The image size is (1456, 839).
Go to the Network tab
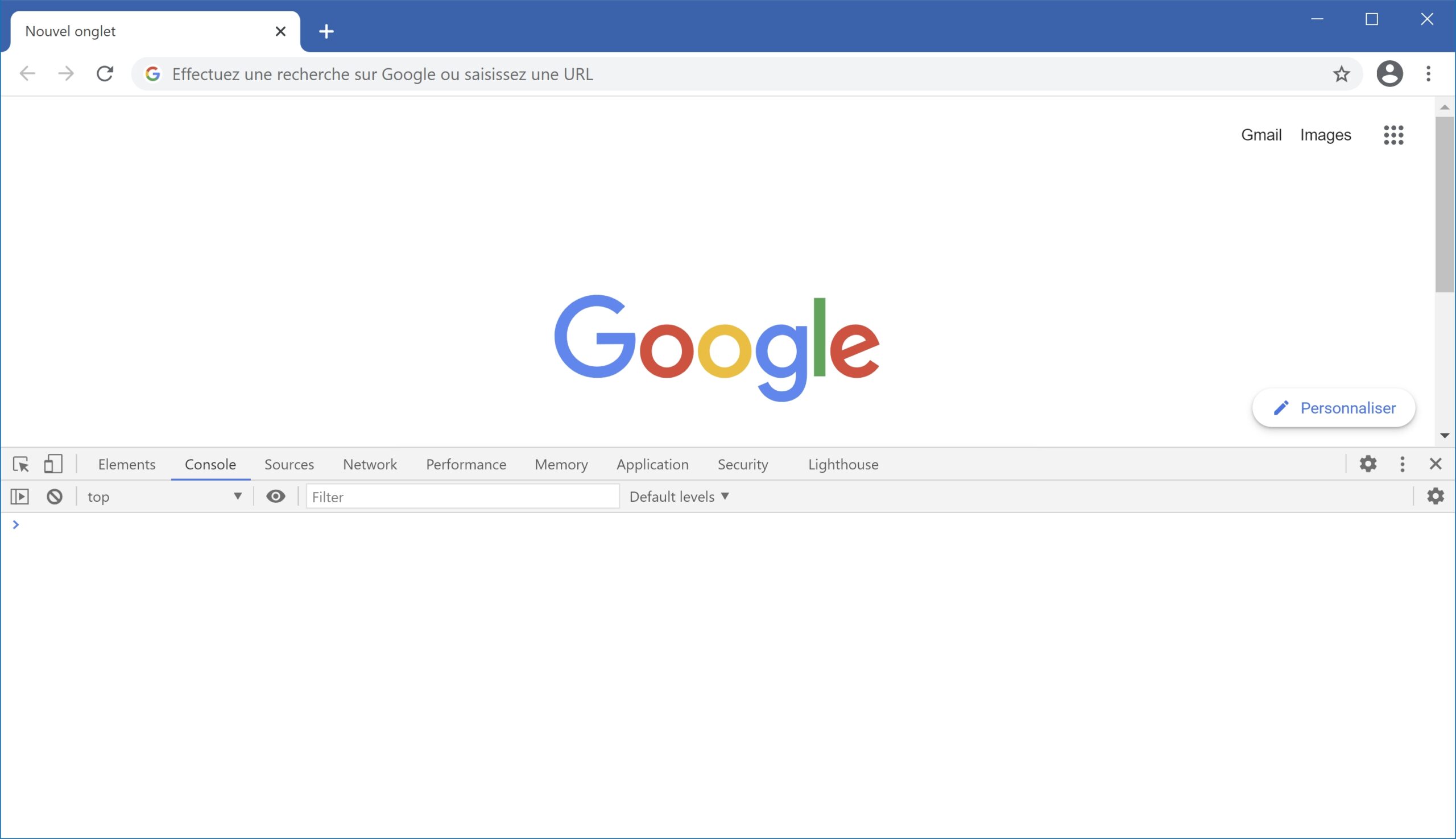click(x=370, y=464)
